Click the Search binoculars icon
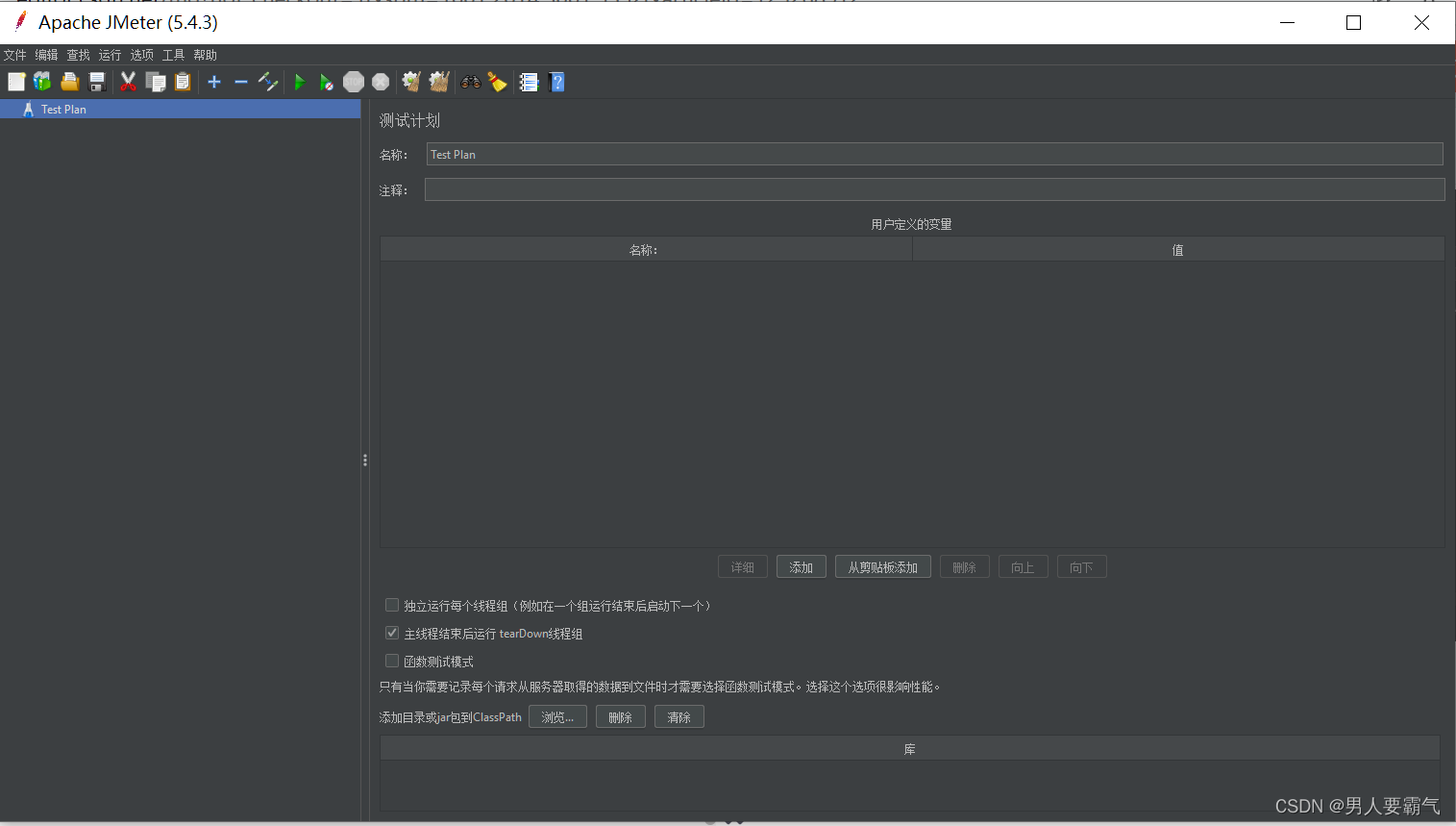The height and width of the screenshot is (826, 1456). [x=471, y=83]
